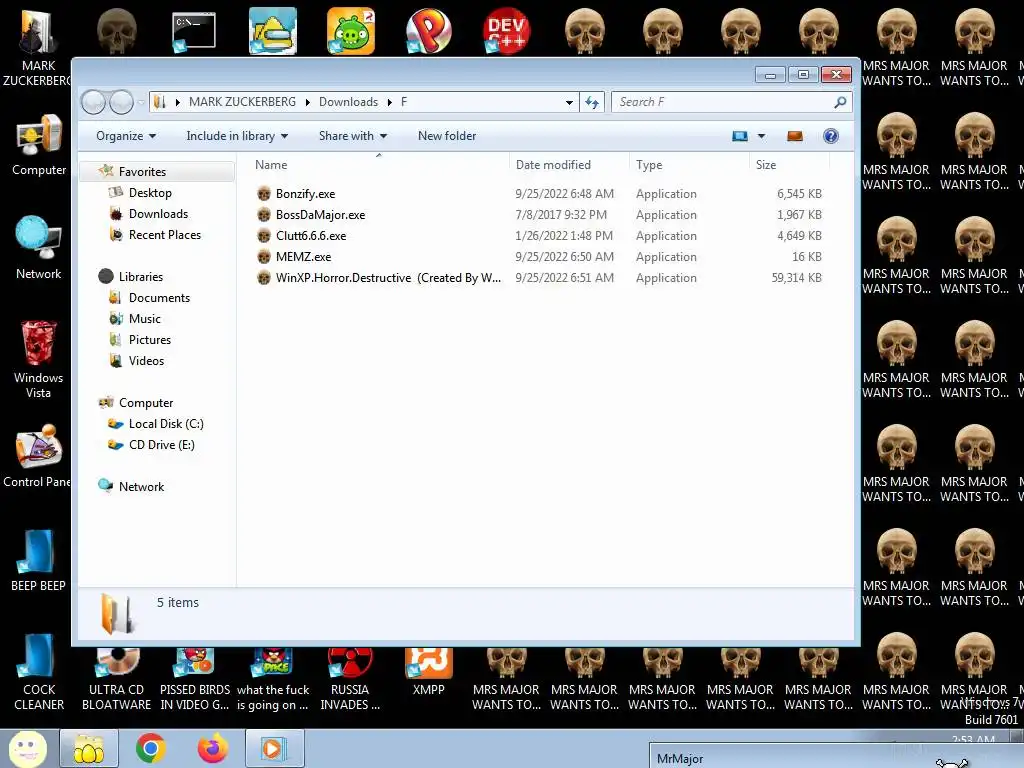Open media player taskbar icon
Image resolution: width=1024 pixels, height=768 pixels.
(x=274, y=748)
